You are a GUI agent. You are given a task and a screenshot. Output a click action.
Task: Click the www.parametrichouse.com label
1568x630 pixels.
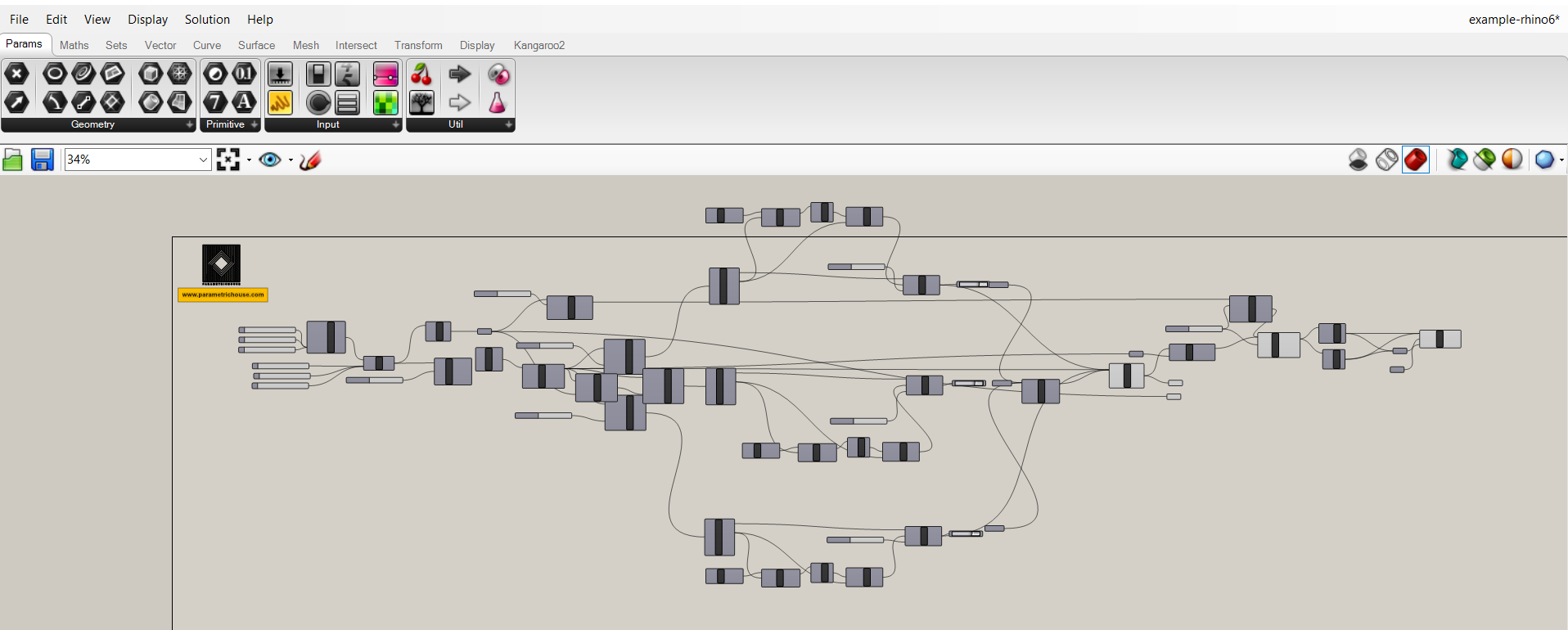pyautogui.click(x=223, y=295)
